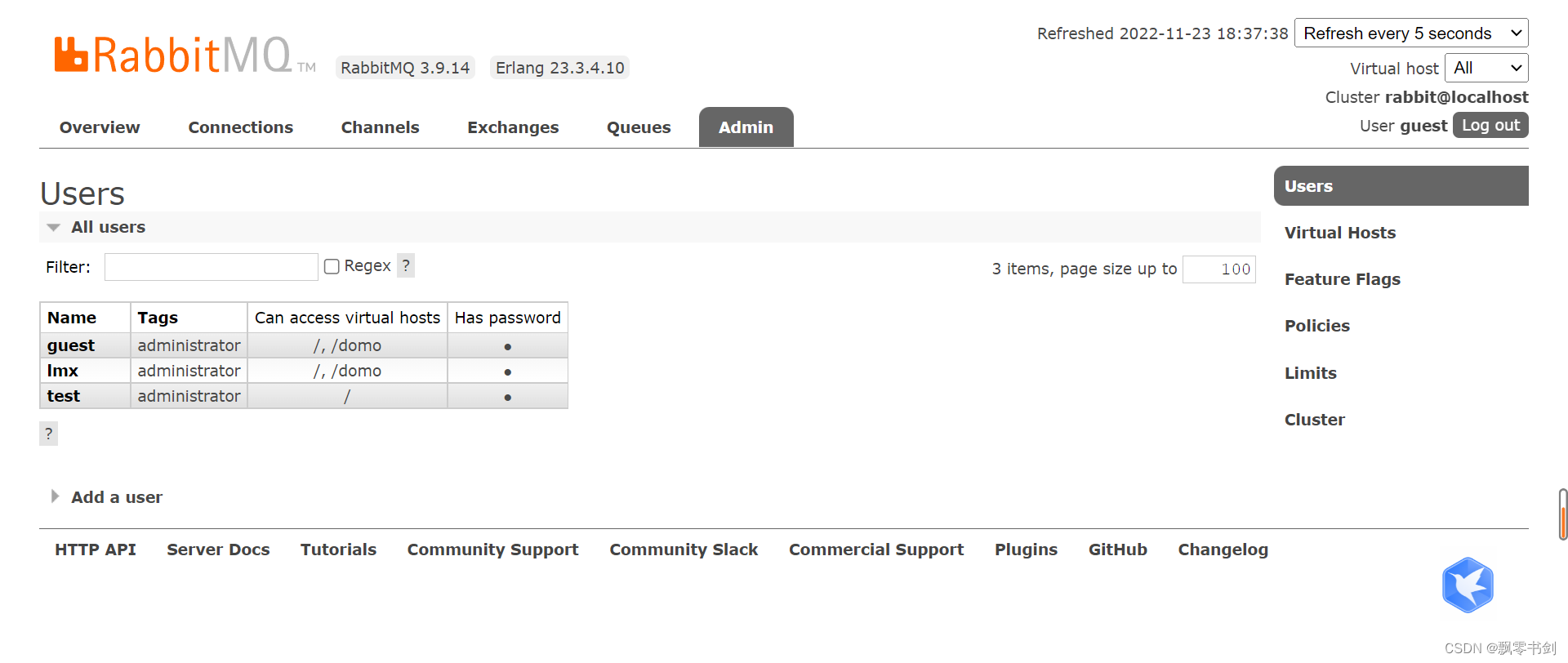Open the lmx user details
1568x663 pixels.
pyautogui.click(x=63, y=371)
